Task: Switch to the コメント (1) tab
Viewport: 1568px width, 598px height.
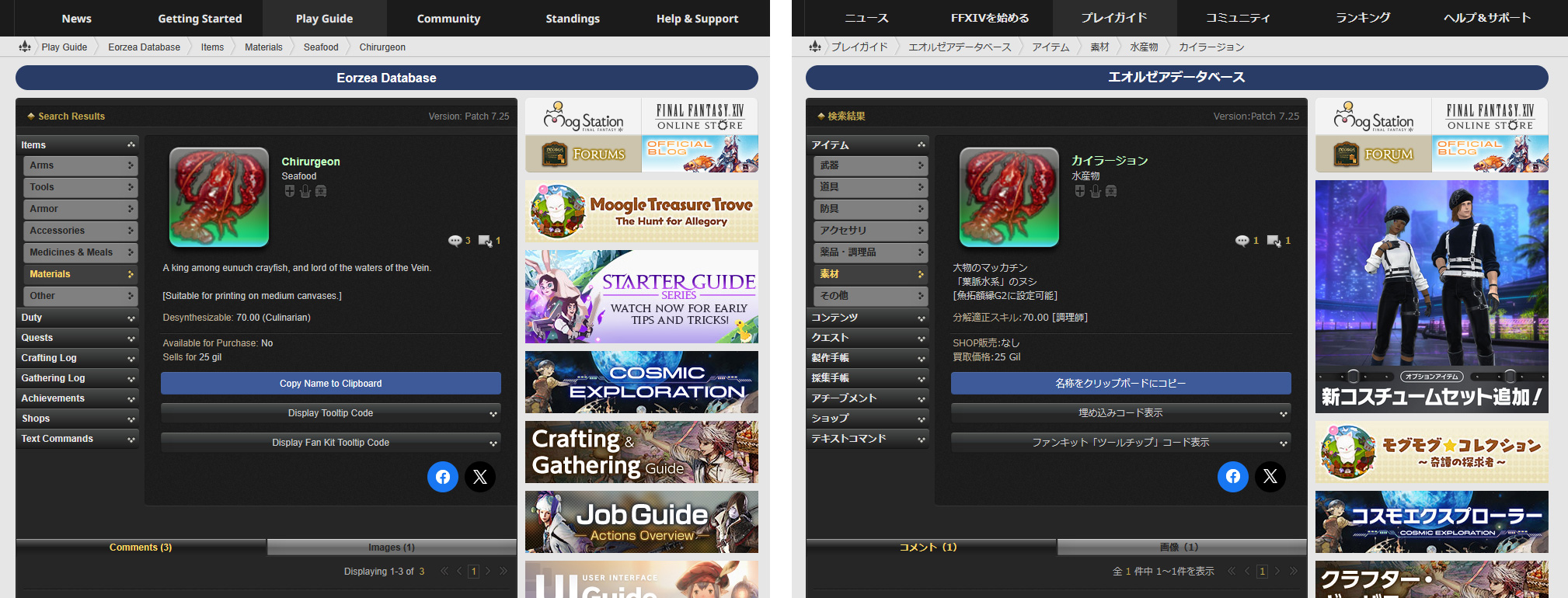Action: coord(931,548)
